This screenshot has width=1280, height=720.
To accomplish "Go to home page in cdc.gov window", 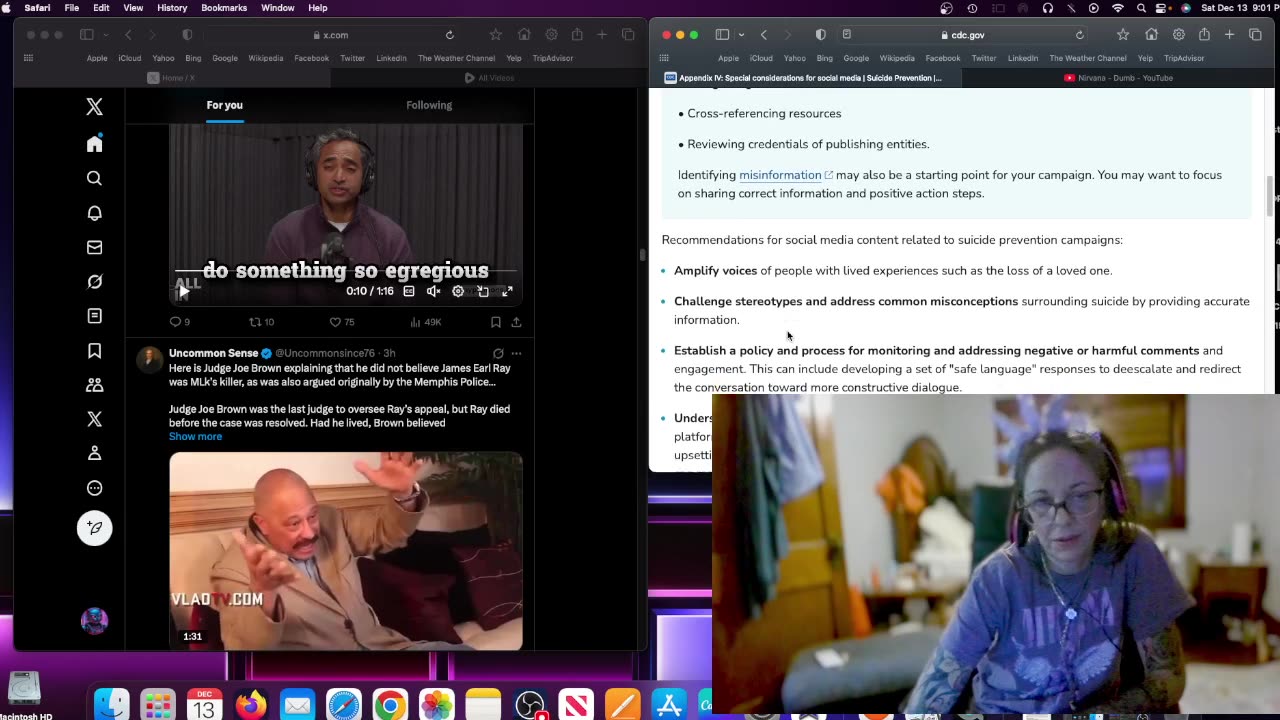I will click(x=1151, y=35).
